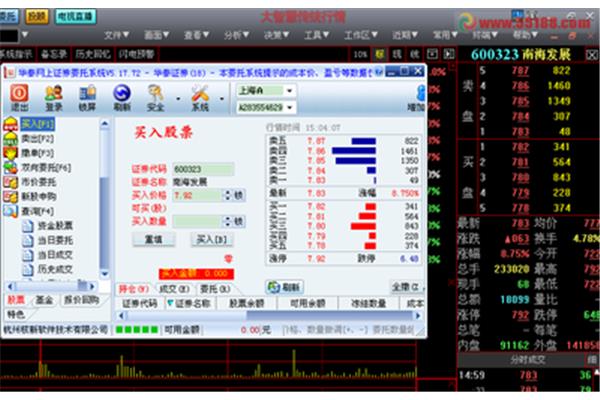
Task: Click the 全撤 cancel-all button
Action: click(406, 287)
